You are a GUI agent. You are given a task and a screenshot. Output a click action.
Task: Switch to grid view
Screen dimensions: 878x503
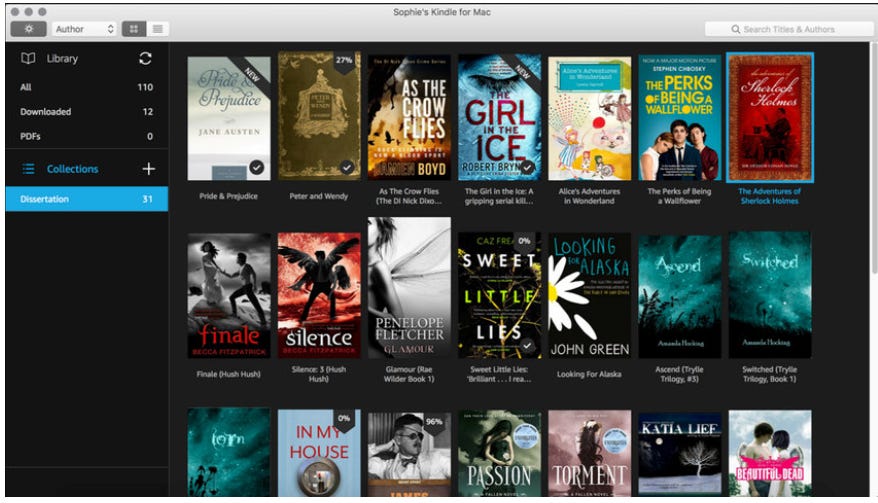[134, 29]
